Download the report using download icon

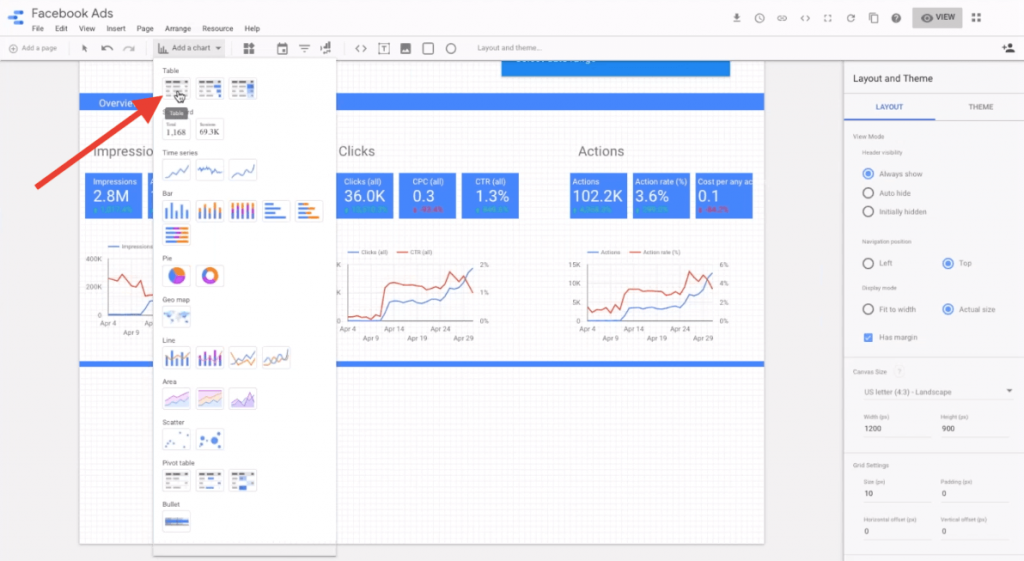tap(737, 18)
